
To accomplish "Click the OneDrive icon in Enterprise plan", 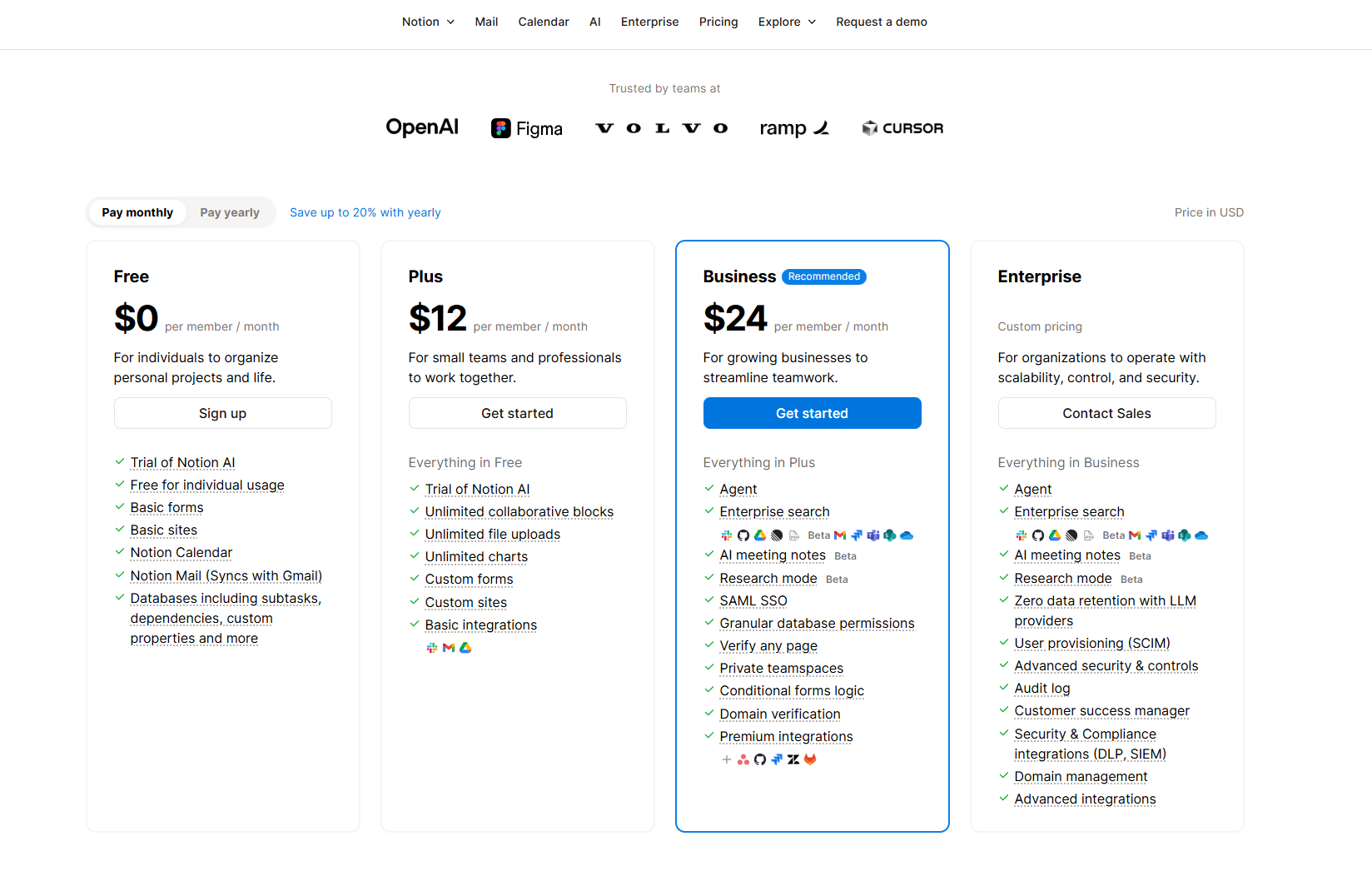I will 1201,535.
